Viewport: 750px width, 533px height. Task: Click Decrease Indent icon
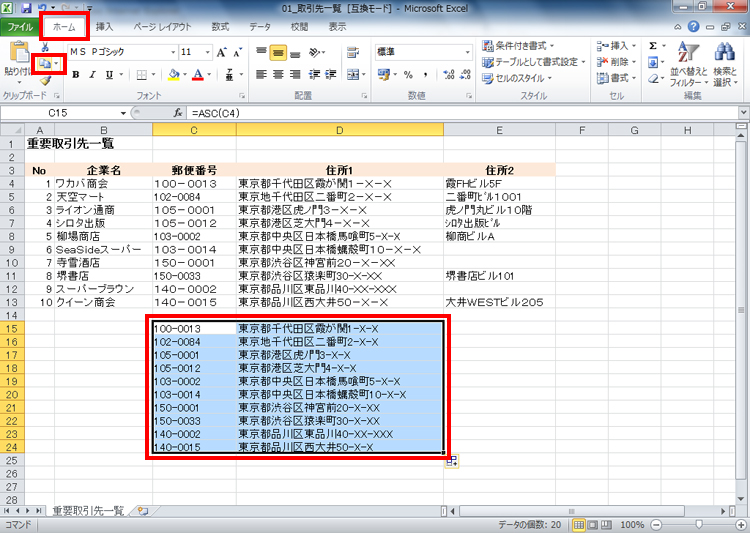(314, 75)
